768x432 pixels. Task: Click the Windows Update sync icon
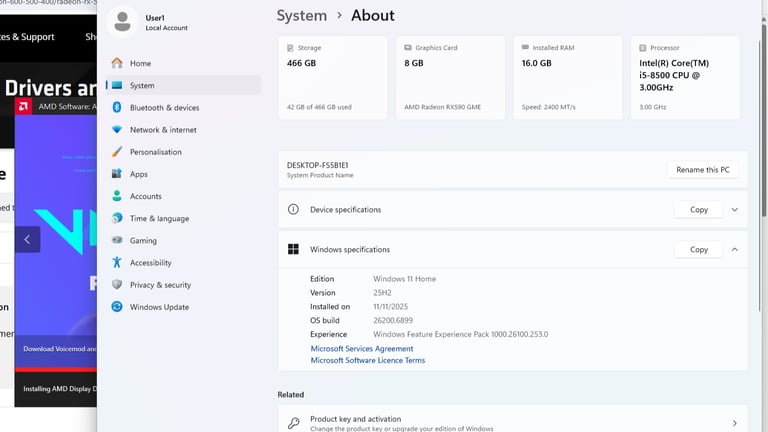coord(117,307)
